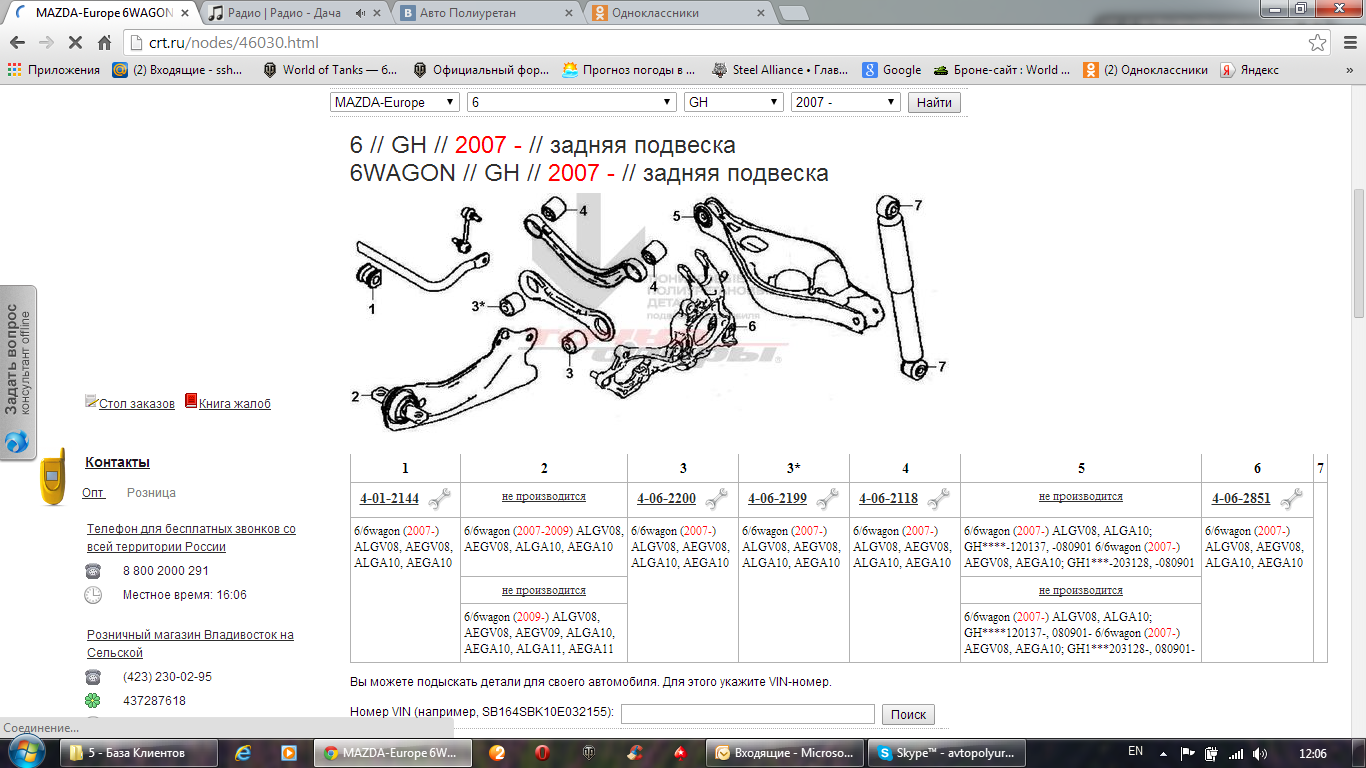Open Google bookmark
The width and height of the screenshot is (1366, 768).
click(892, 70)
